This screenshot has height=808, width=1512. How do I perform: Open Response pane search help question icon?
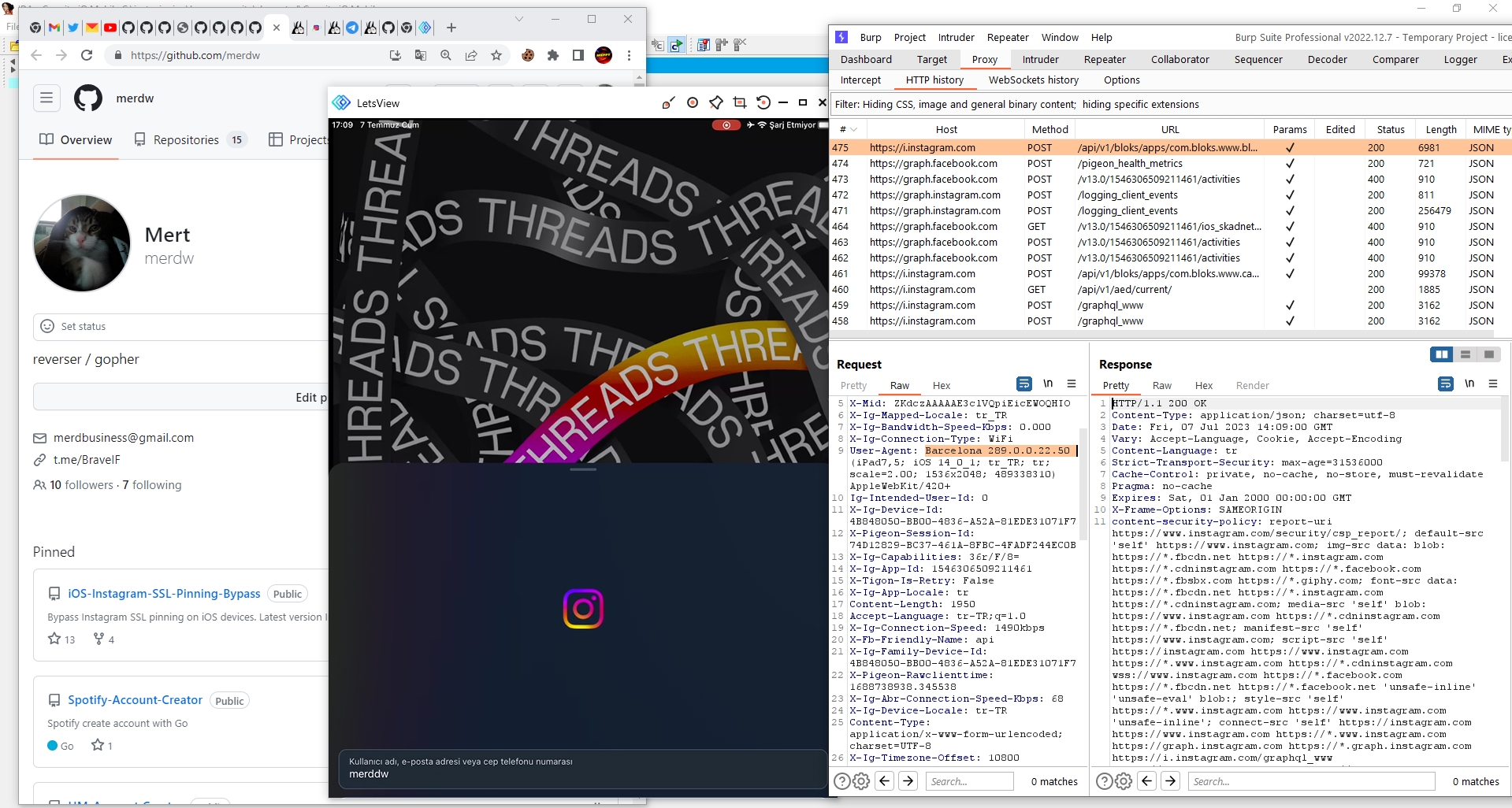(1105, 781)
